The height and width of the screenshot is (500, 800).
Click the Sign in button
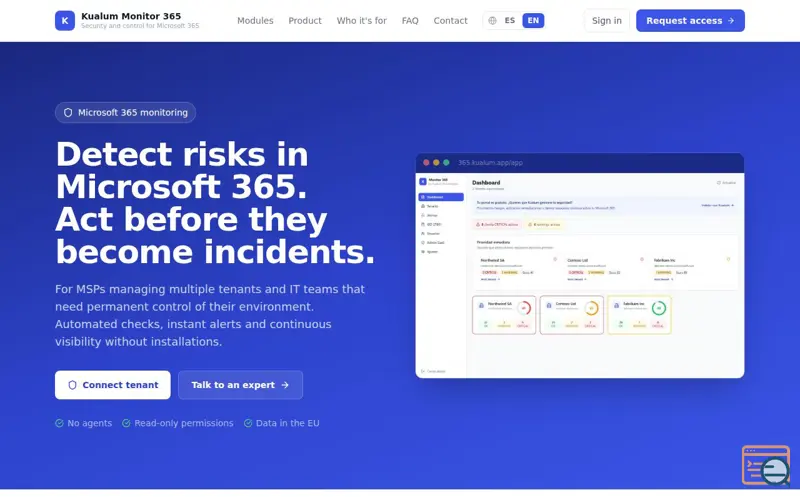click(x=607, y=21)
